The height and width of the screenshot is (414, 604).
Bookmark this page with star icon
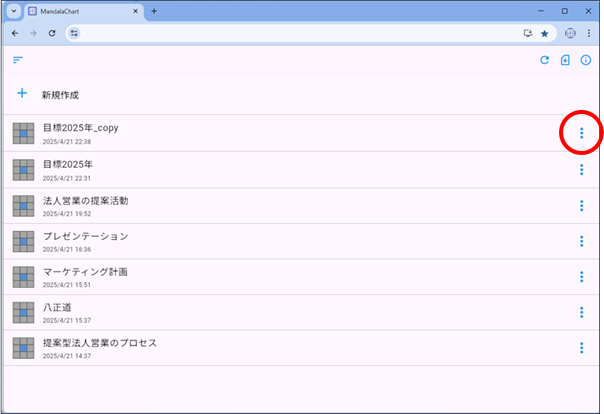544,34
